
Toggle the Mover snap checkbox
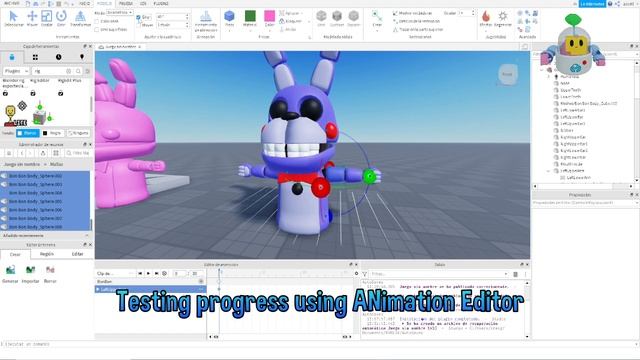click(138, 25)
